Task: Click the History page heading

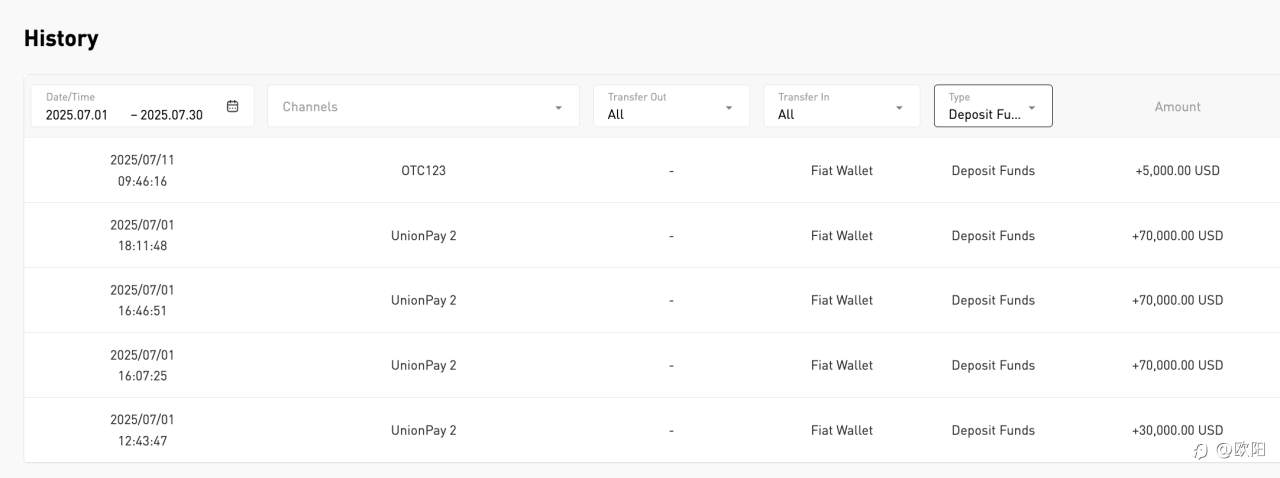Action: click(x=61, y=39)
